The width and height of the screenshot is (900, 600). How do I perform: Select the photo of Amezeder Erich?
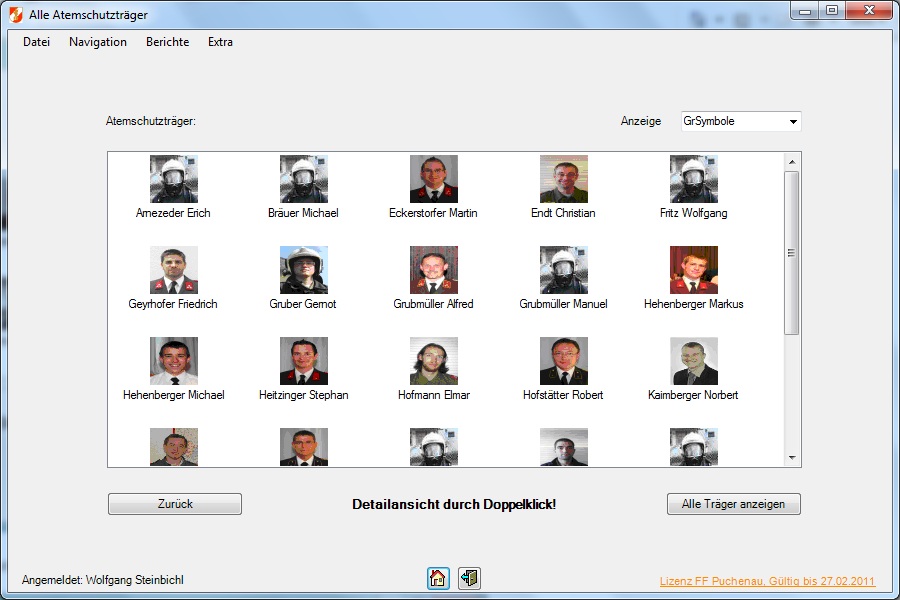point(174,179)
